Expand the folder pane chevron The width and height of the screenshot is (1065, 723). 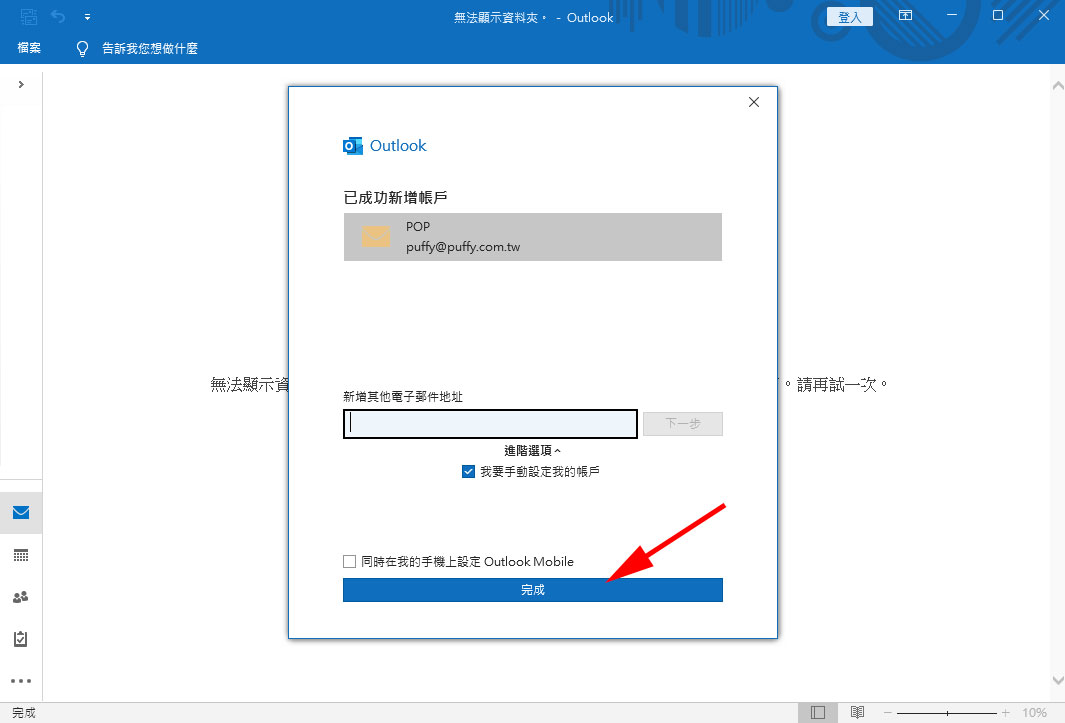(x=21, y=84)
